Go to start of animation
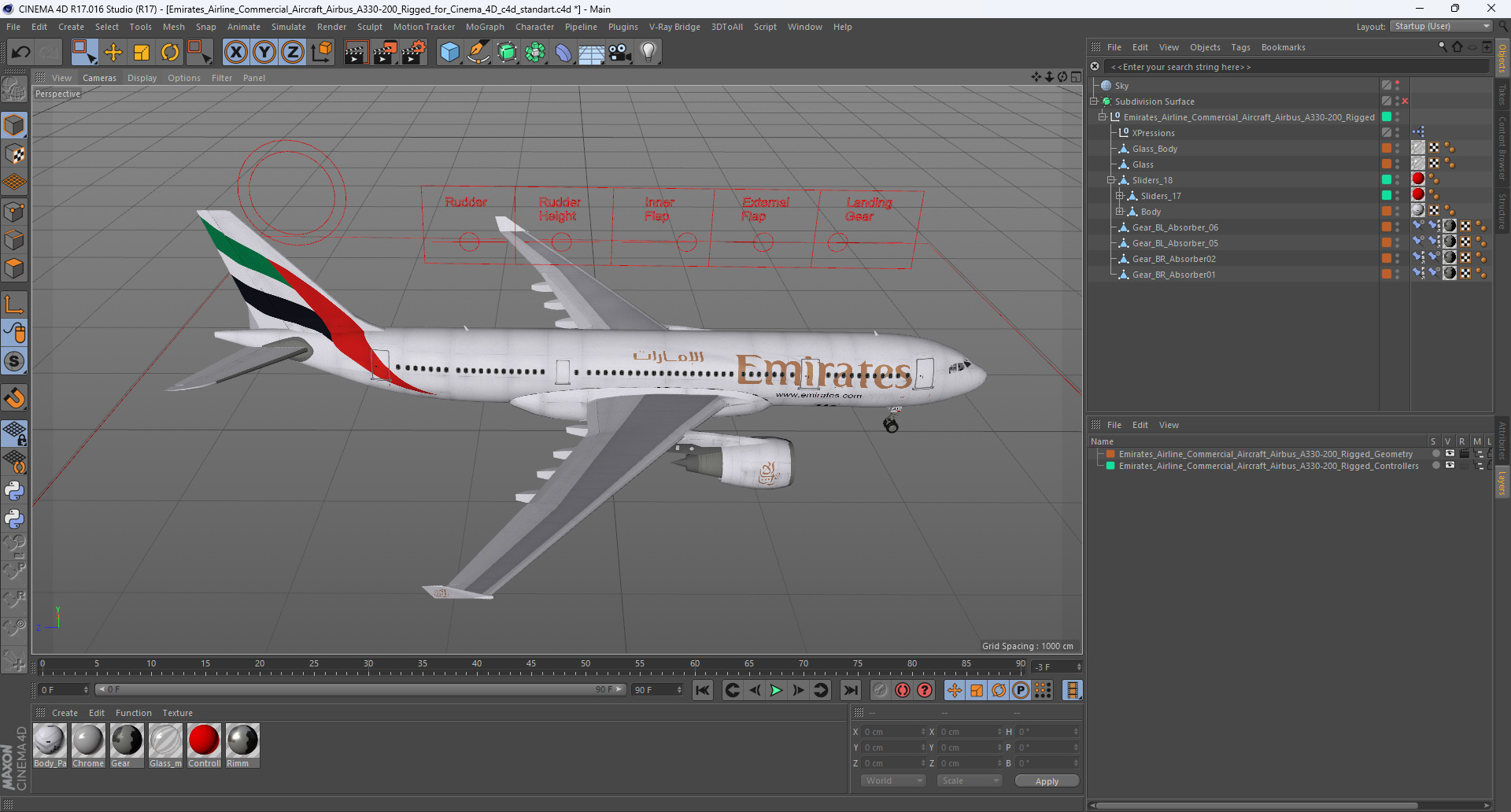 pos(703,690)
